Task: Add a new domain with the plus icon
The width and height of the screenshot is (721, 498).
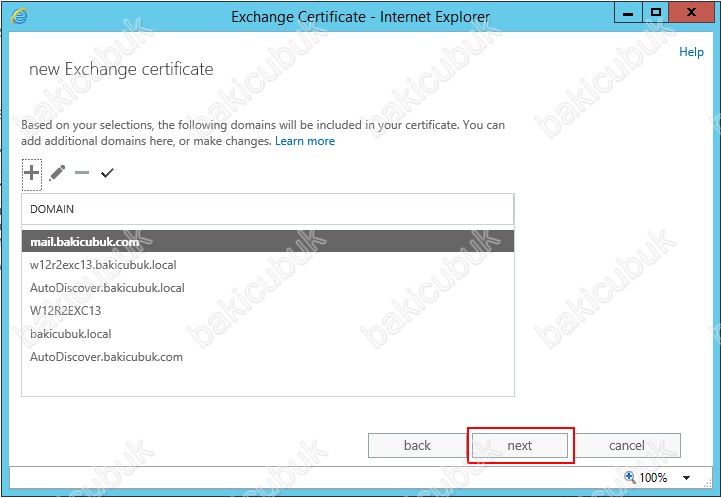Action: tap(32, 173)
